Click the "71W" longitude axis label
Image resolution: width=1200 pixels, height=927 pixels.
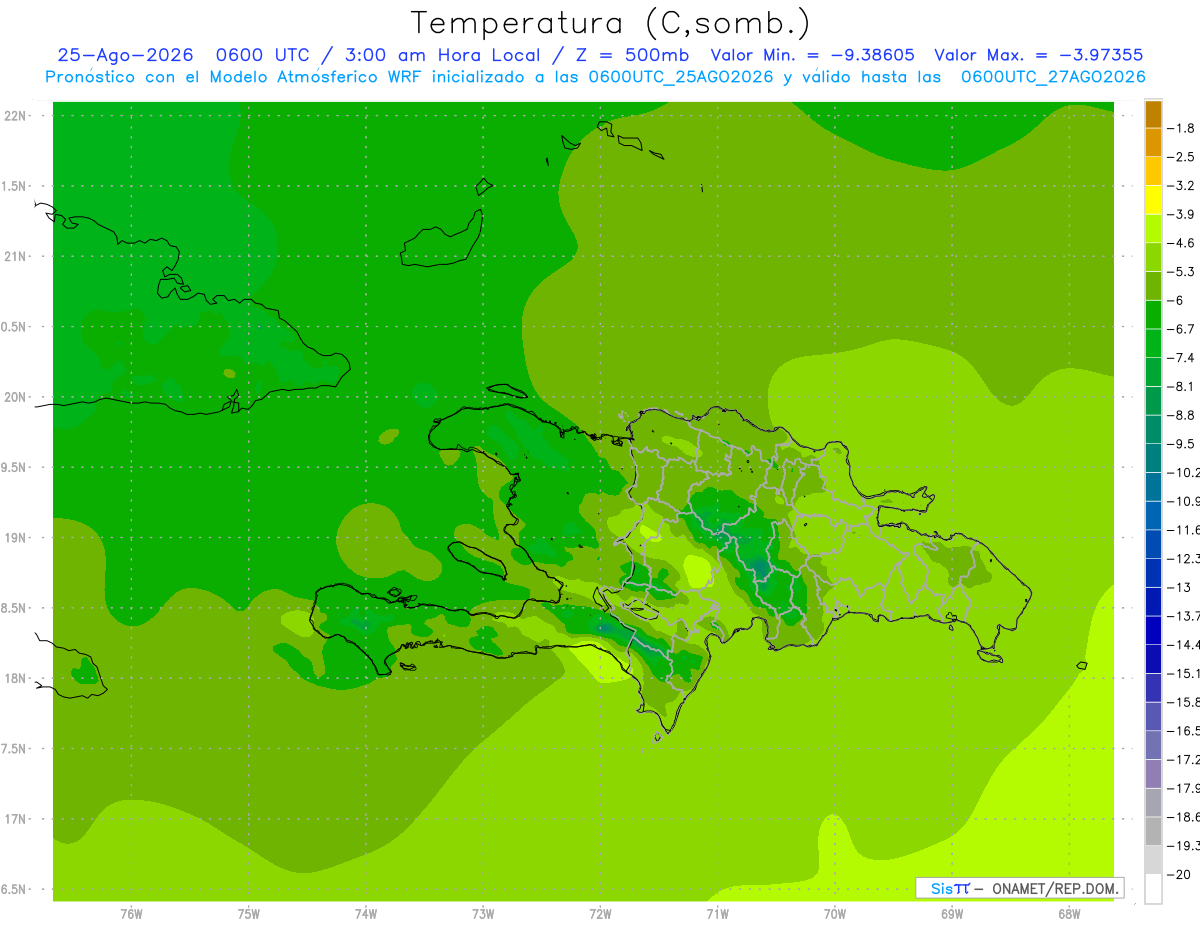tap(717, 913)
